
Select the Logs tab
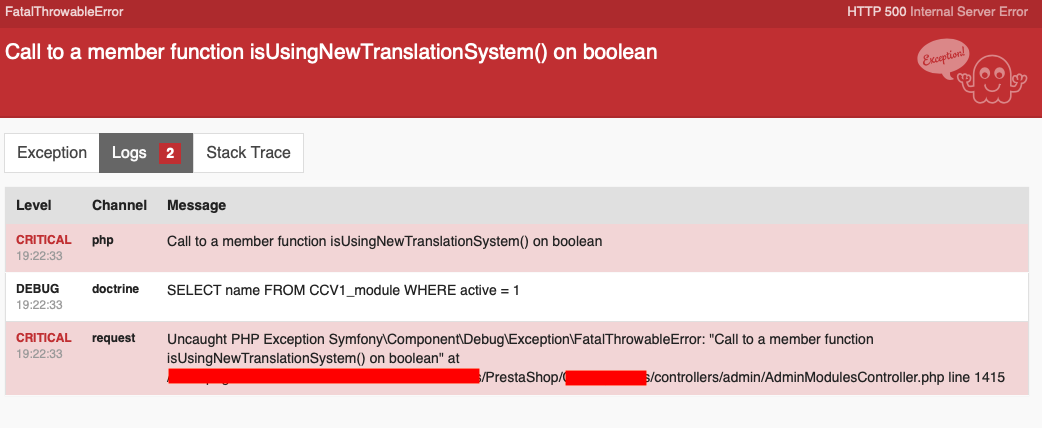146,153
